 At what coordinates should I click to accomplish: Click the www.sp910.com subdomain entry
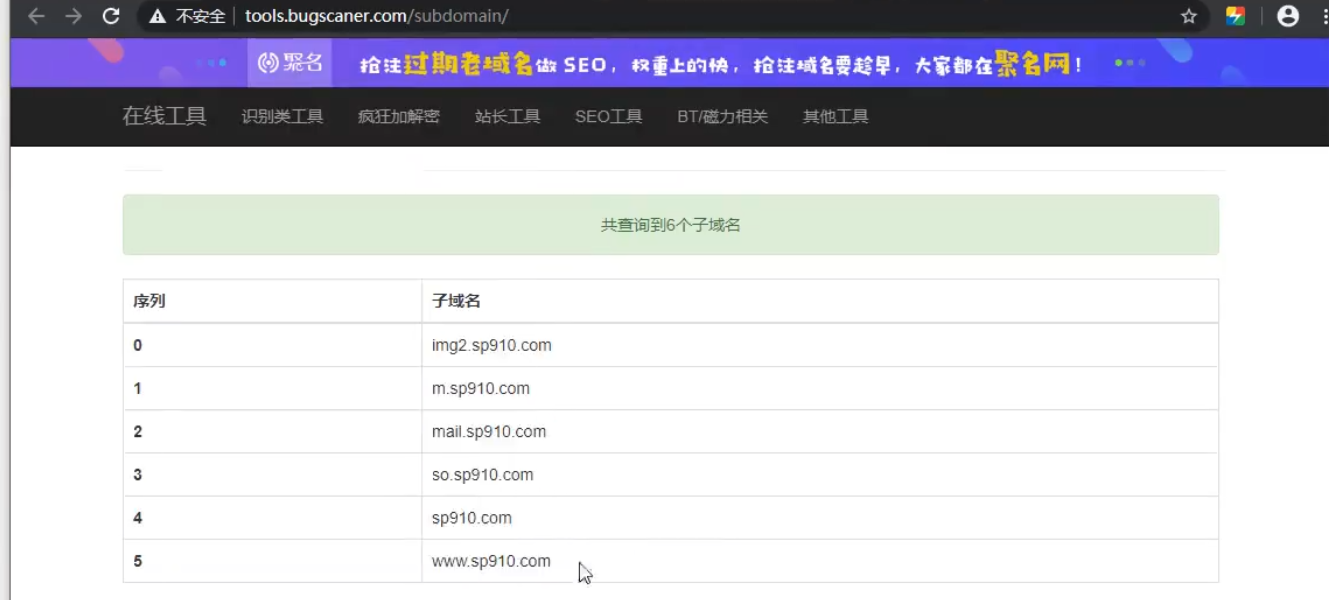pyautogui.click(x=491, y=561)
